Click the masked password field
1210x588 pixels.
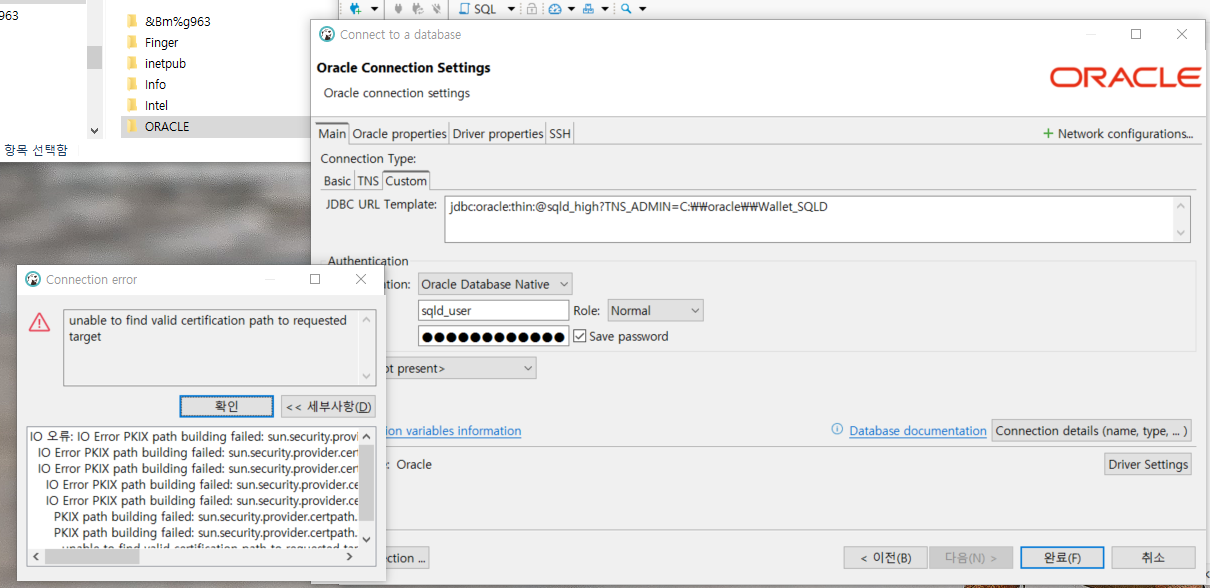coord(493,336)
